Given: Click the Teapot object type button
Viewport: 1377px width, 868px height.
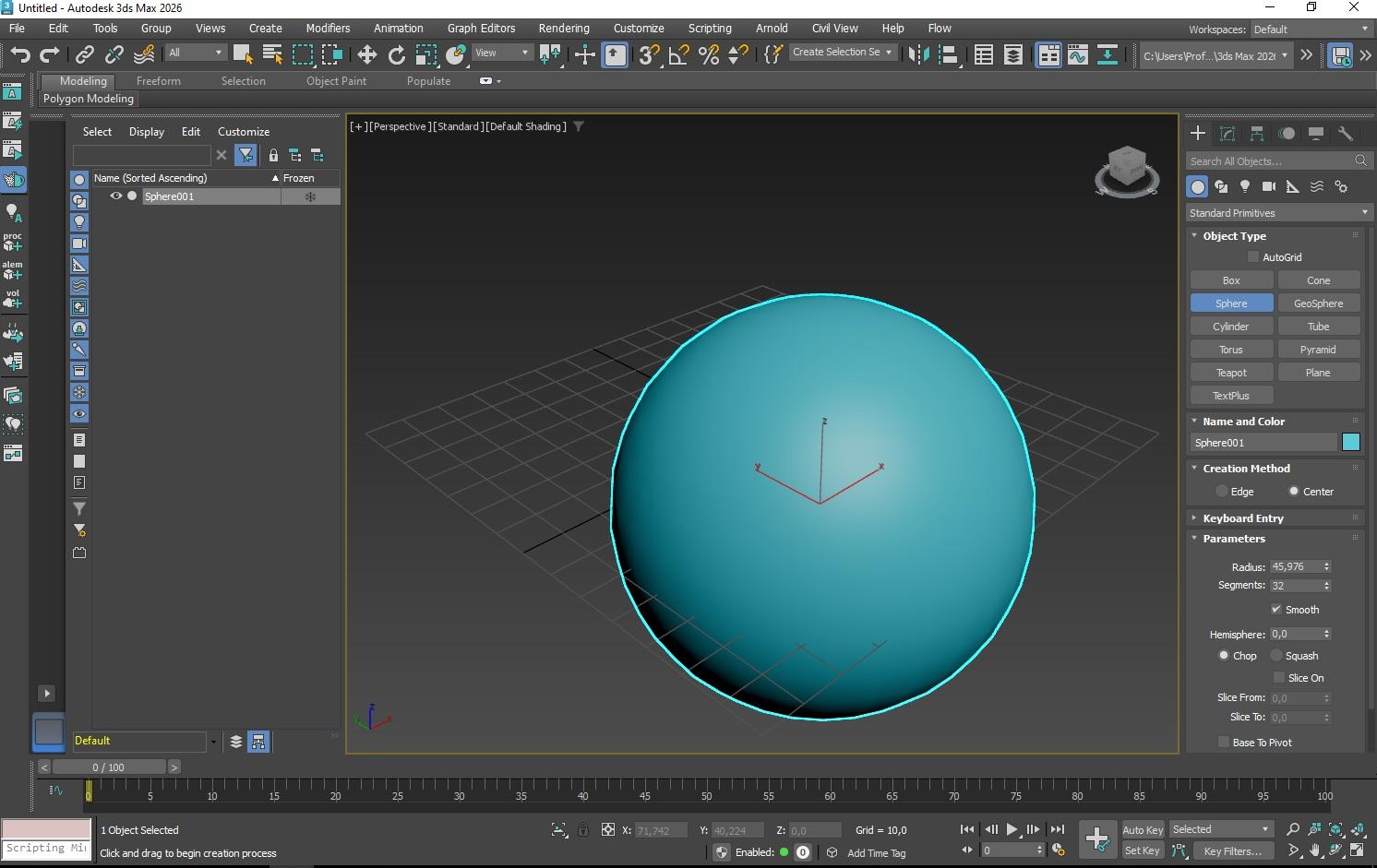Looking at the screenshot, I should 1231,372.
